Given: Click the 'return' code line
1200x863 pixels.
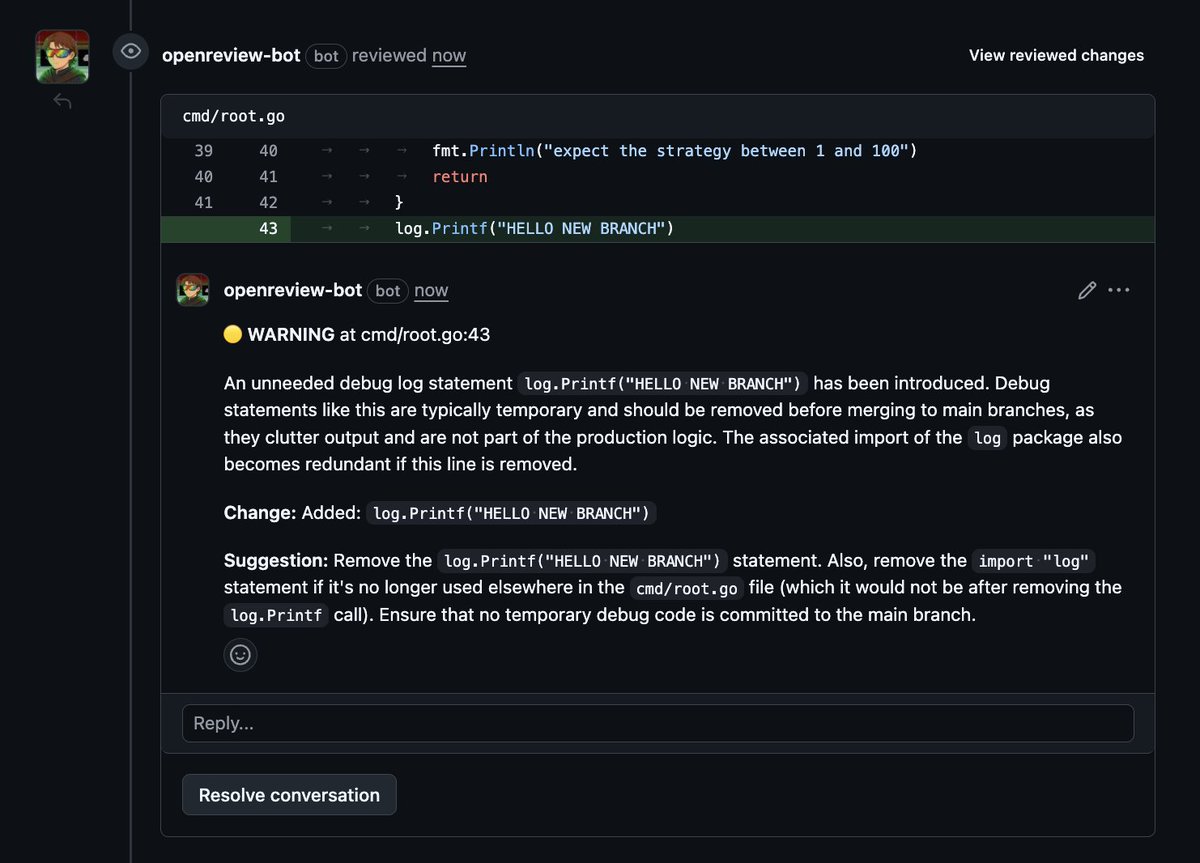Looking at the screenshot, I should tap(460, 177).
